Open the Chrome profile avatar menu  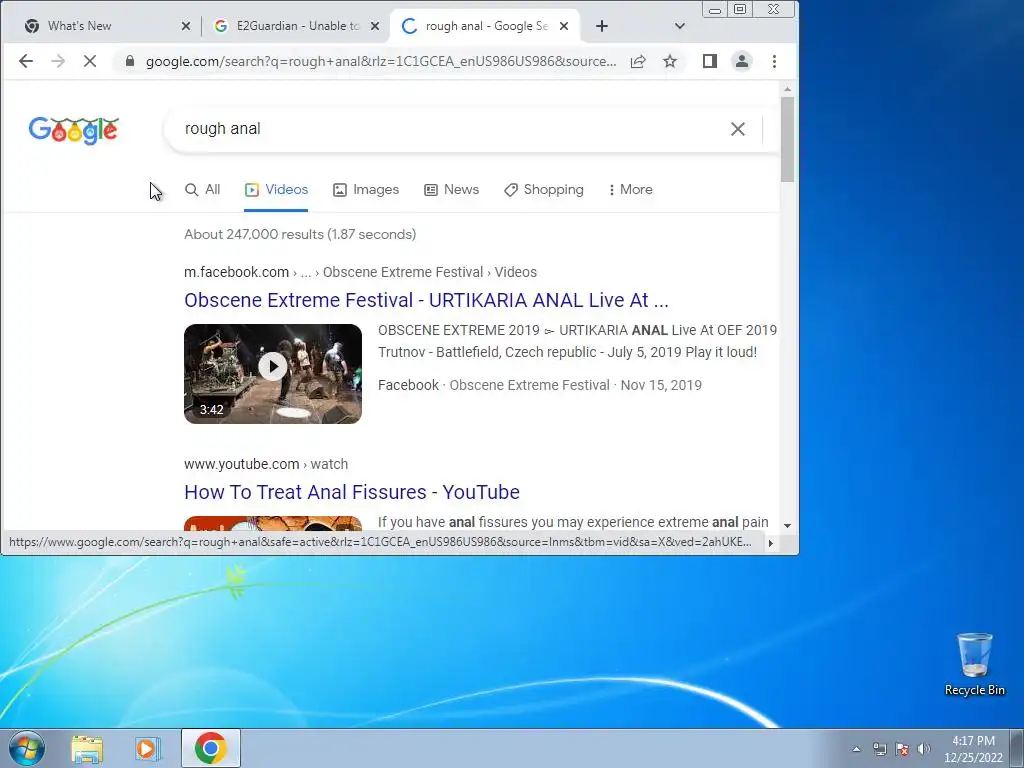(x=742, y=61)
